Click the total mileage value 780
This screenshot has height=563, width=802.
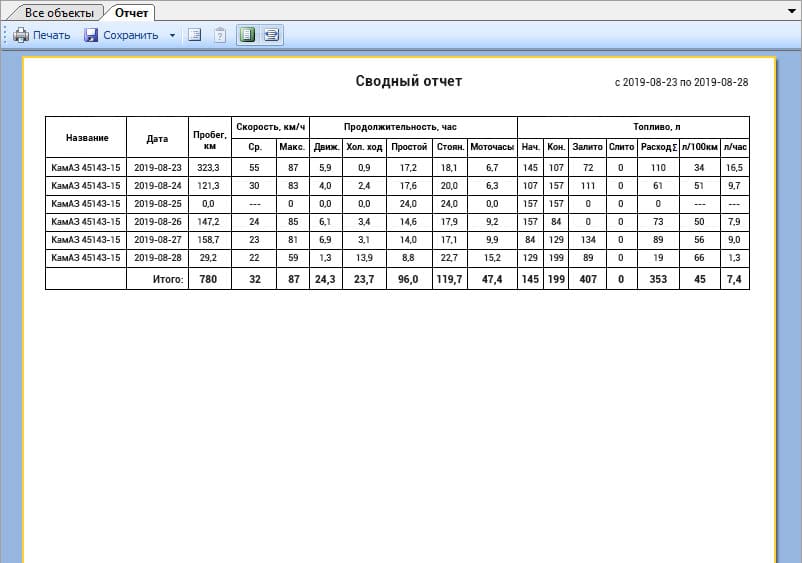[208, 279]
